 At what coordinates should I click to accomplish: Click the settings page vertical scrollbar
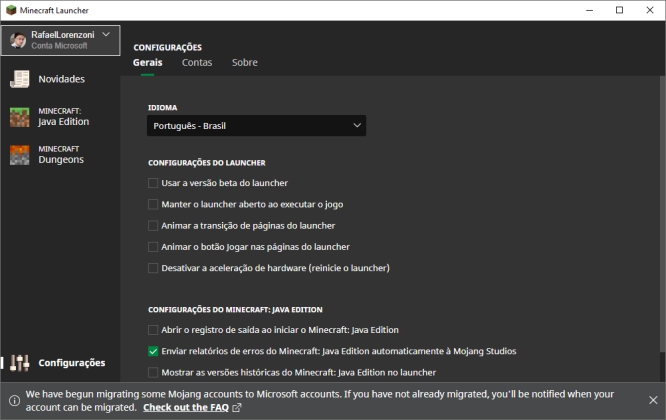pyautogui.click(x=662, y=214)
